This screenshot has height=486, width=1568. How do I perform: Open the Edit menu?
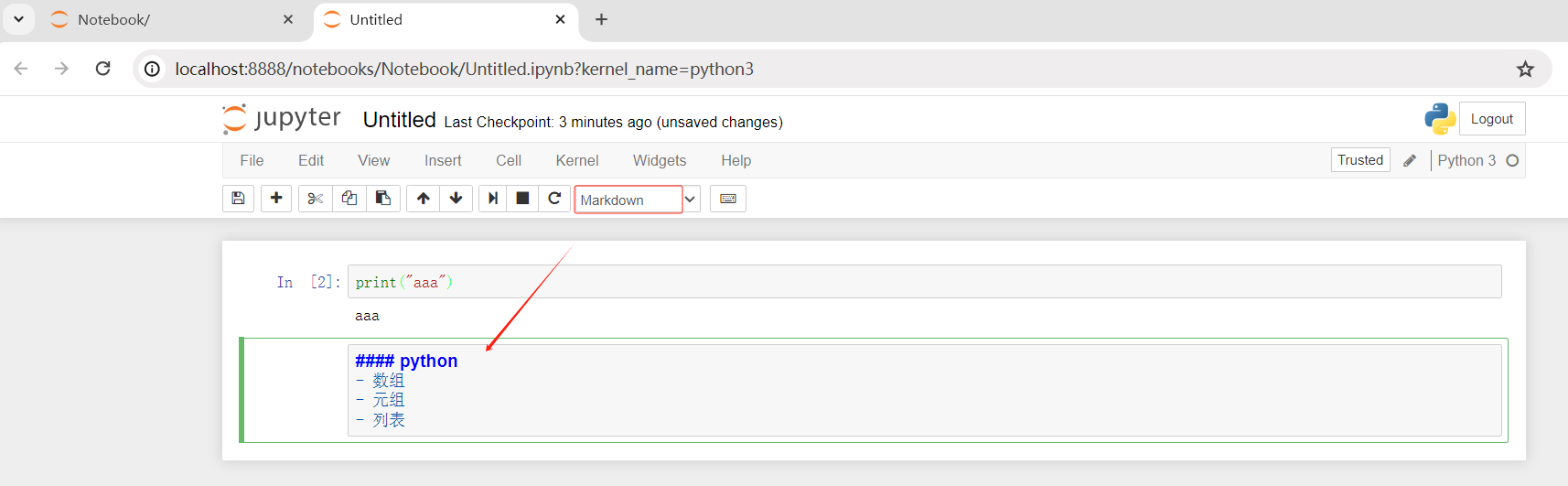point(311,160)
